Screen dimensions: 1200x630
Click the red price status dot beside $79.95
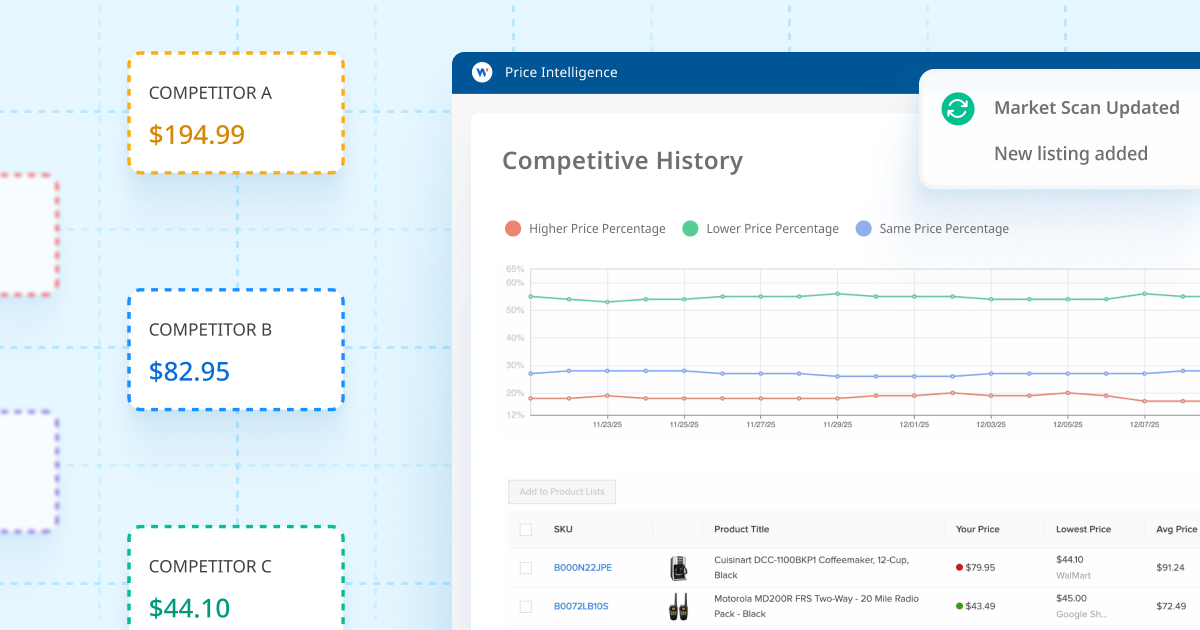tap(960, 567)
